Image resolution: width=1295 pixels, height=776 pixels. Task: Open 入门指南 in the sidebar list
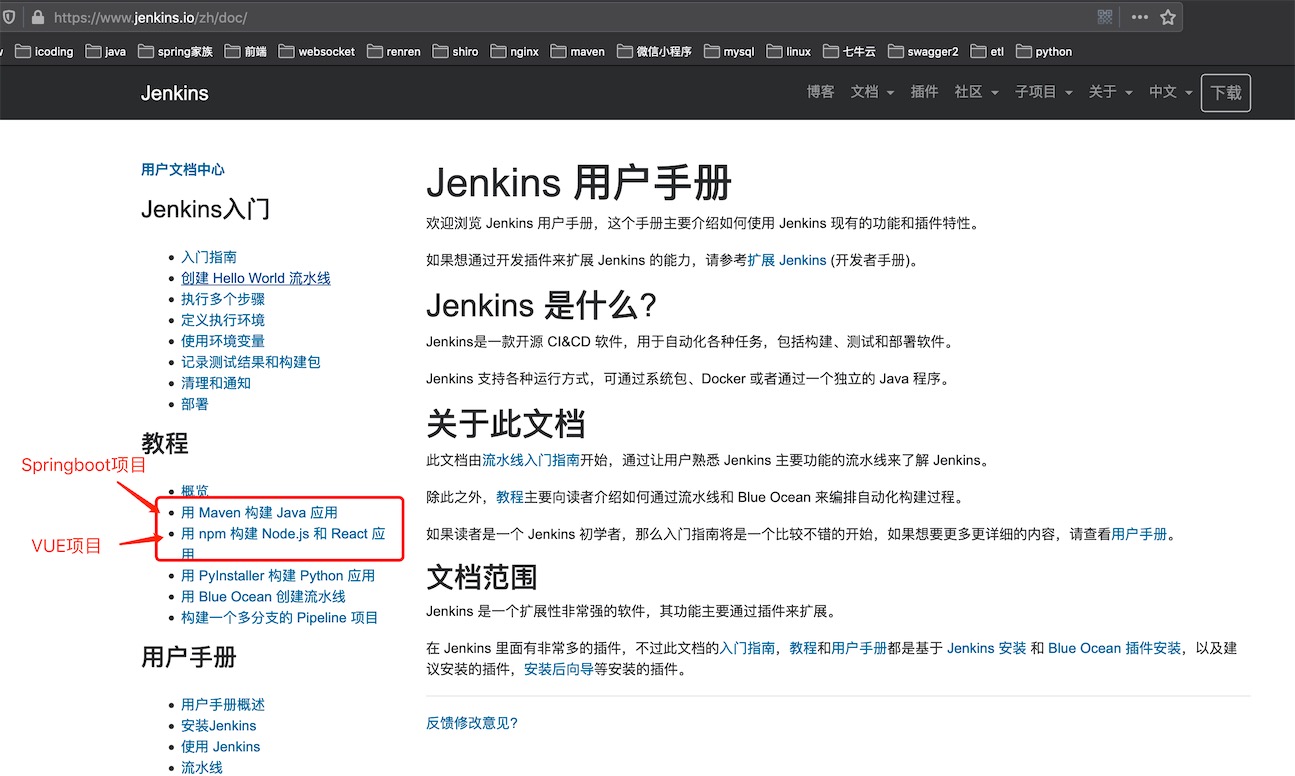209,257
